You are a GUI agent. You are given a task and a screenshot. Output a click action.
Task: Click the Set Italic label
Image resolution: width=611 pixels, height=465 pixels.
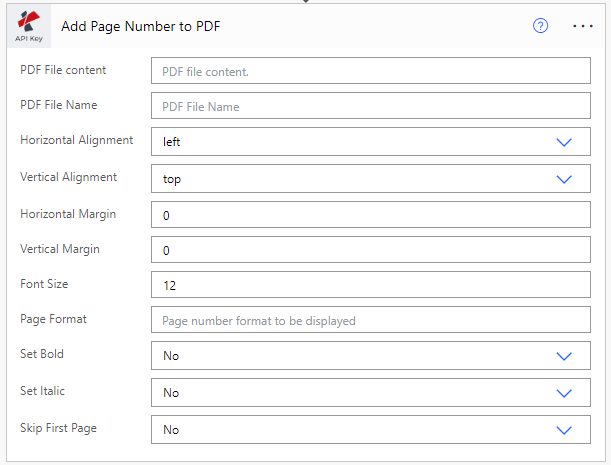pos(42,391)
